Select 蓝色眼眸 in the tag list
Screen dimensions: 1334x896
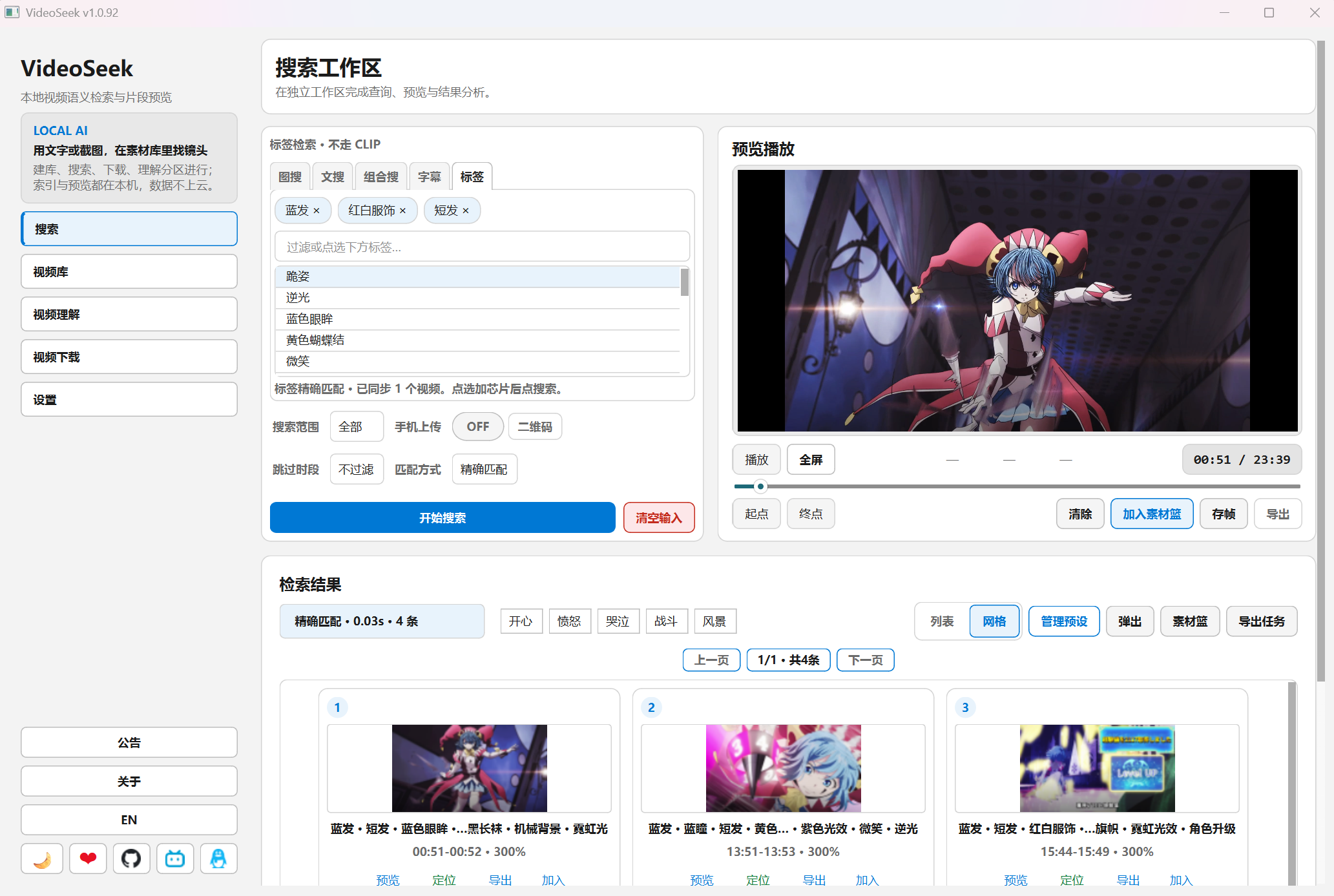[x=478, y=319]
